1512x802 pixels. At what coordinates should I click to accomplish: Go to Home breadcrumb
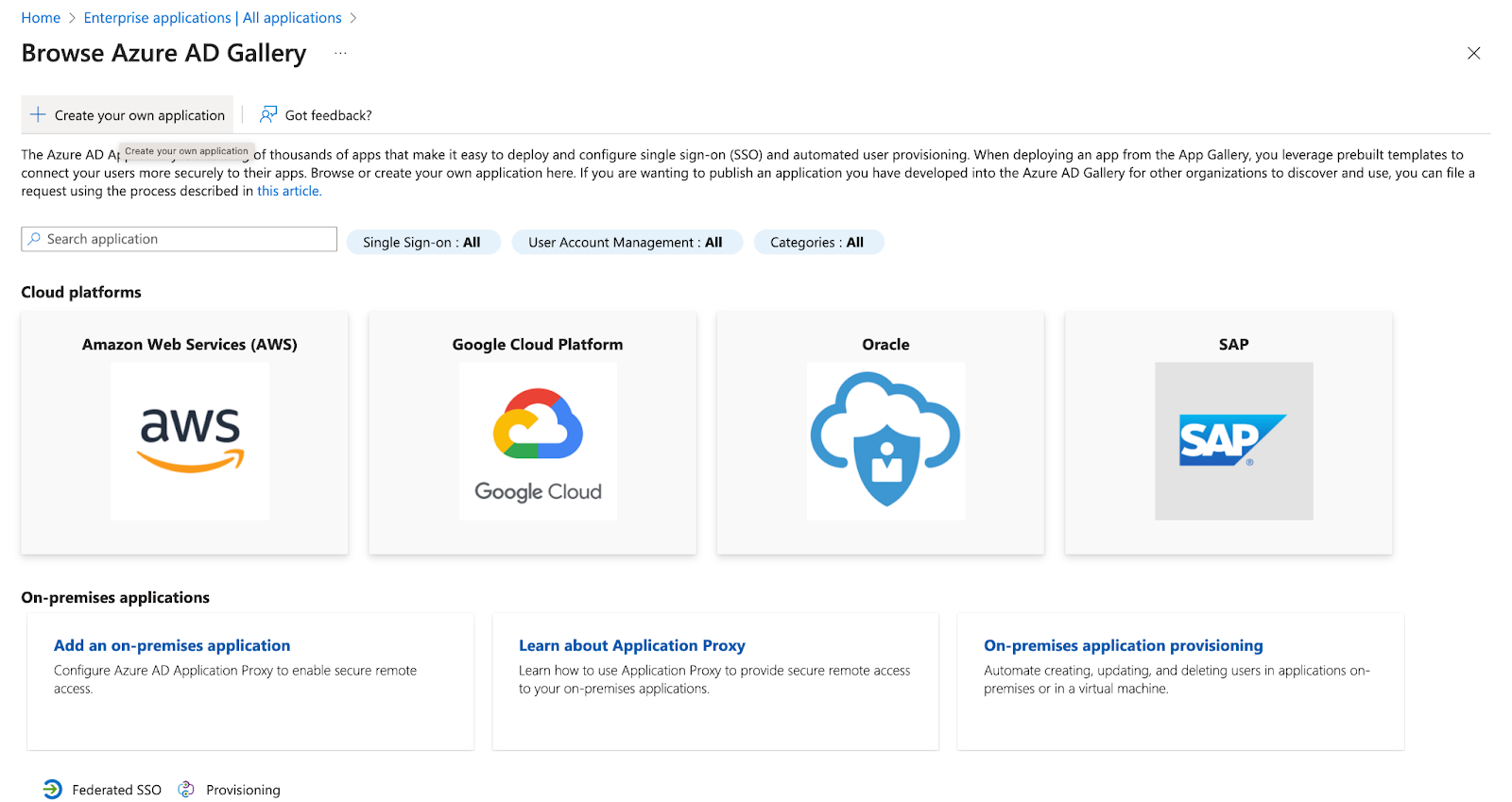41,18
